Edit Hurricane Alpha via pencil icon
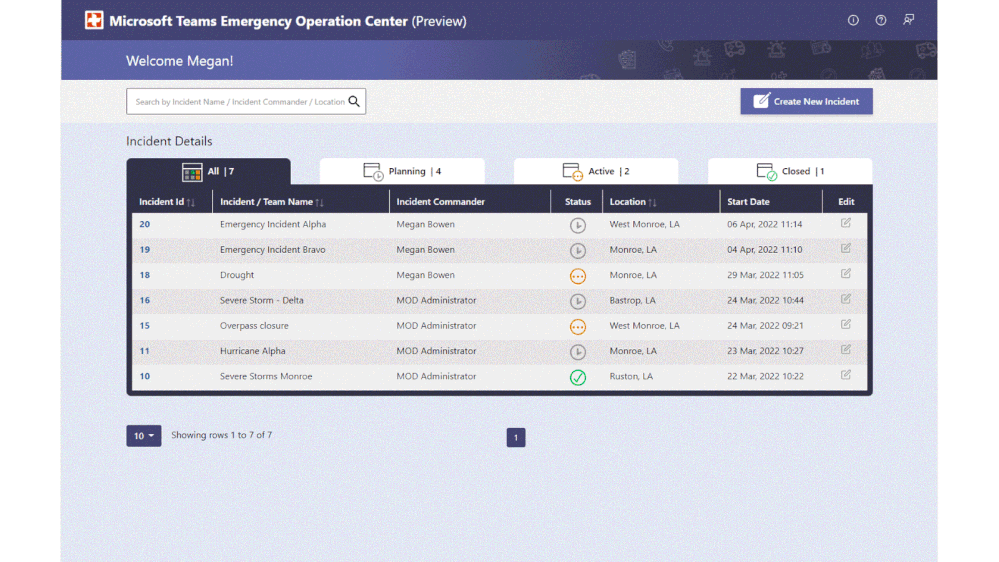 pos(845,349)
